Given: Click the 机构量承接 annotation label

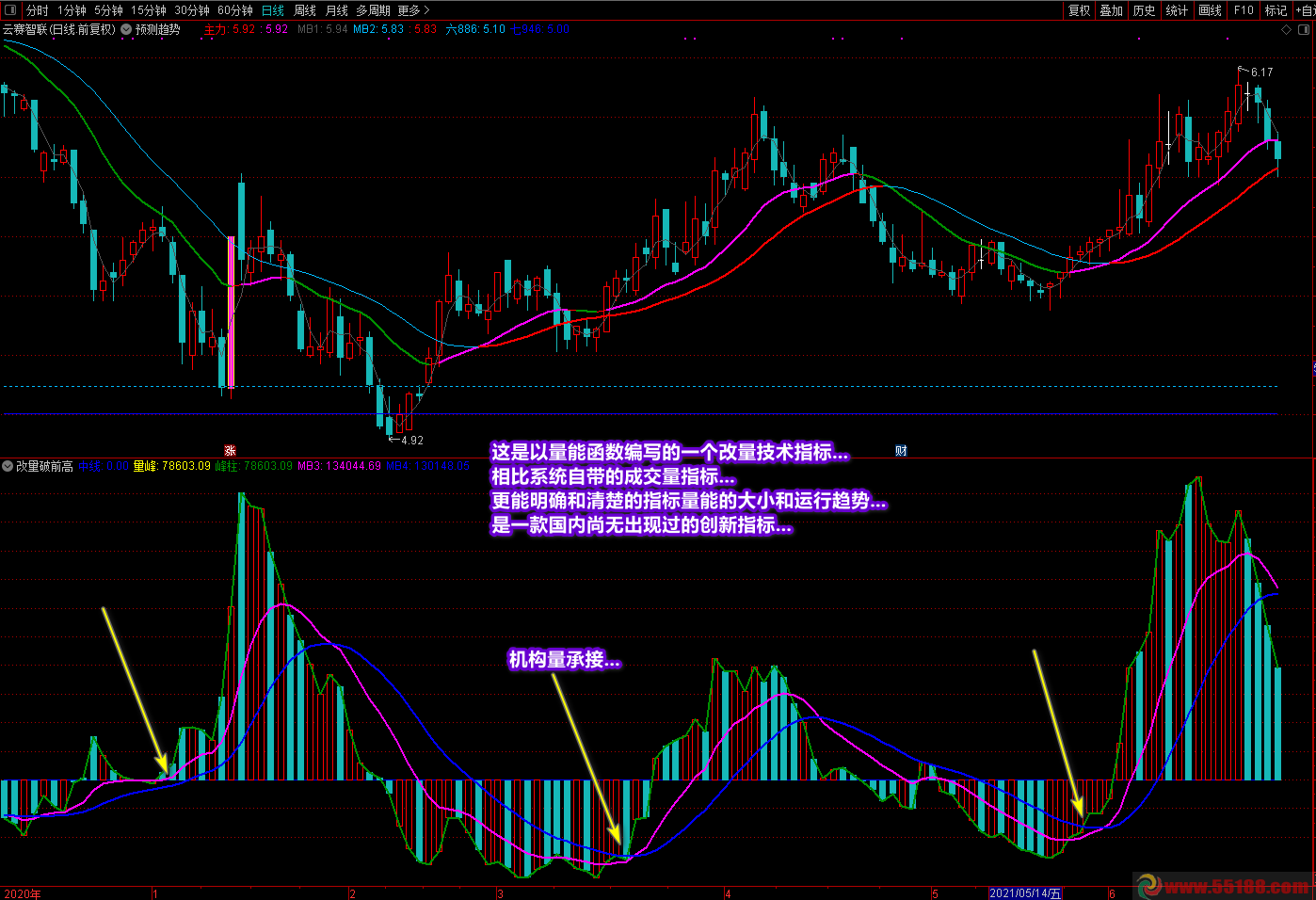Looking at the screenshot, I should (564, 660).
